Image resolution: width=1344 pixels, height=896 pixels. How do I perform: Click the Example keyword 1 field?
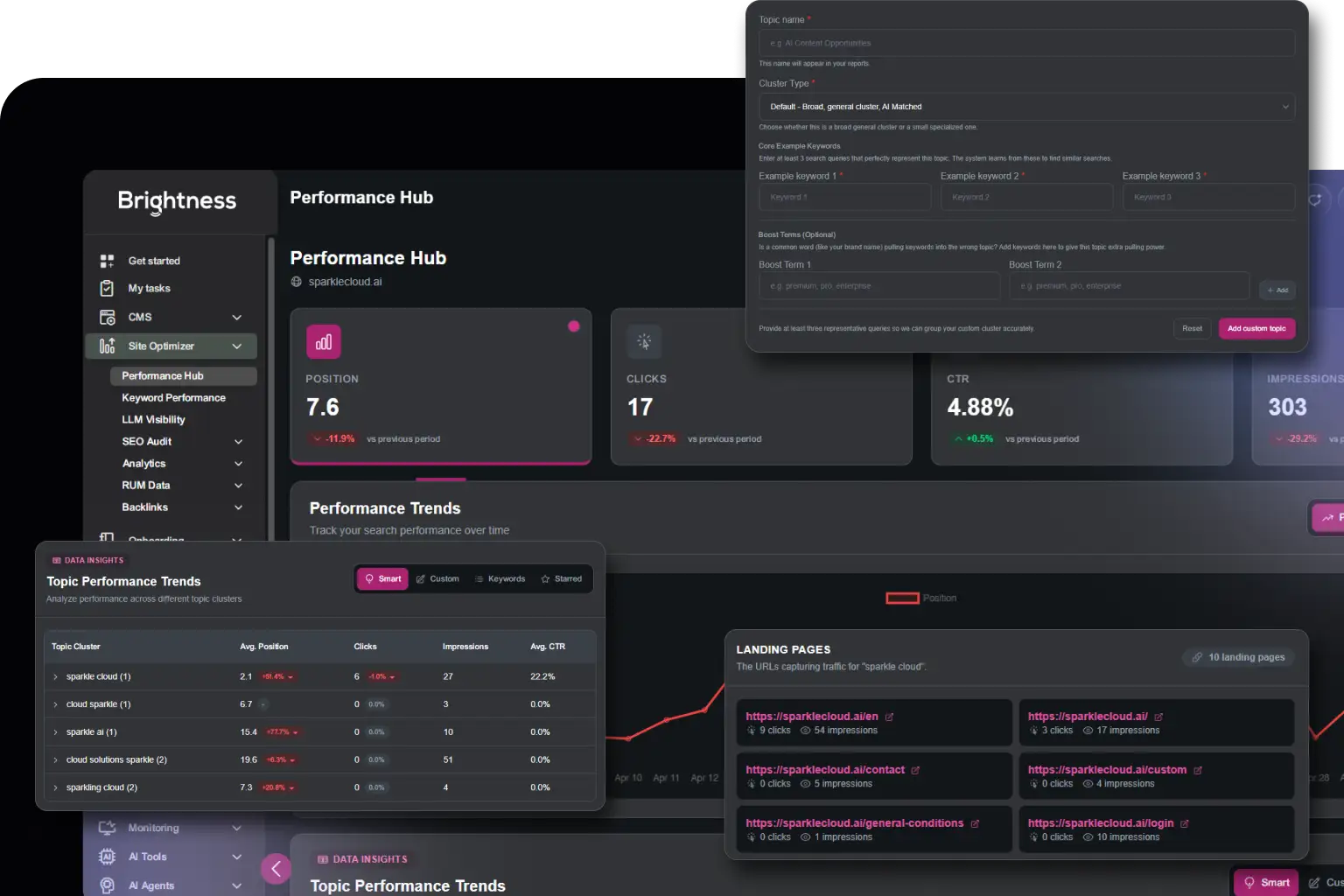844,197
